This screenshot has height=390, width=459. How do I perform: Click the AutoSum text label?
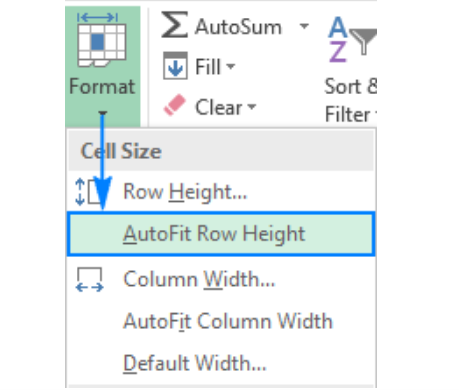coord(239,27)
